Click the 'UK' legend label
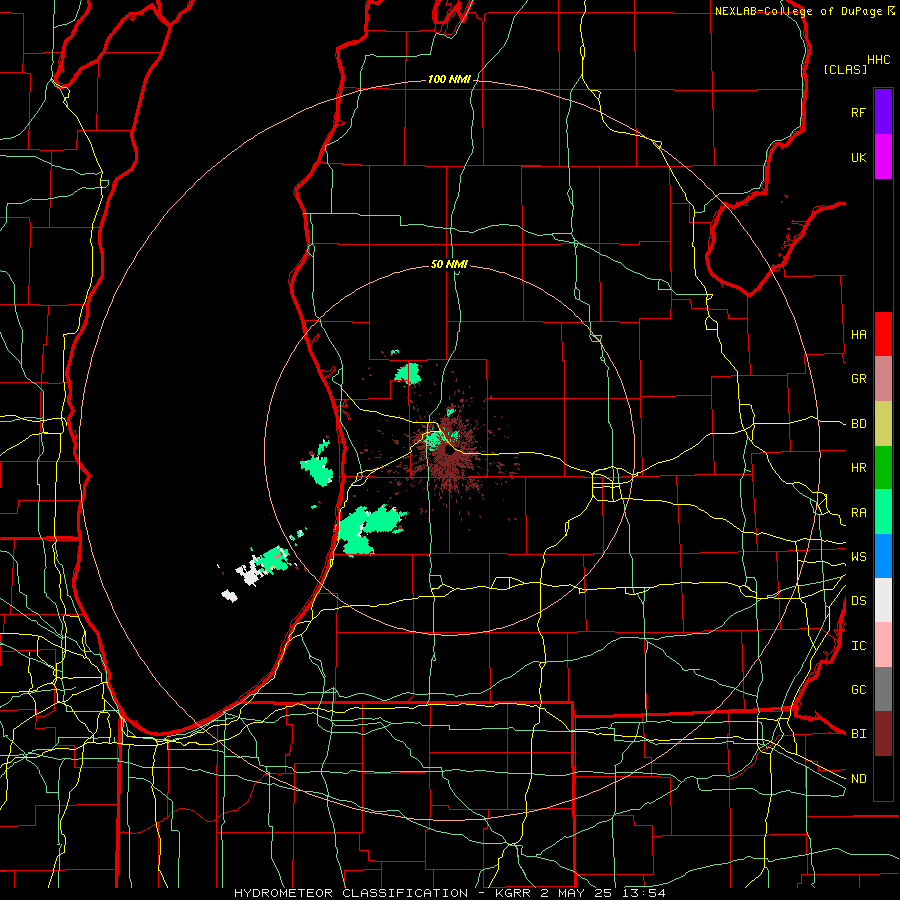 [858, 157]
